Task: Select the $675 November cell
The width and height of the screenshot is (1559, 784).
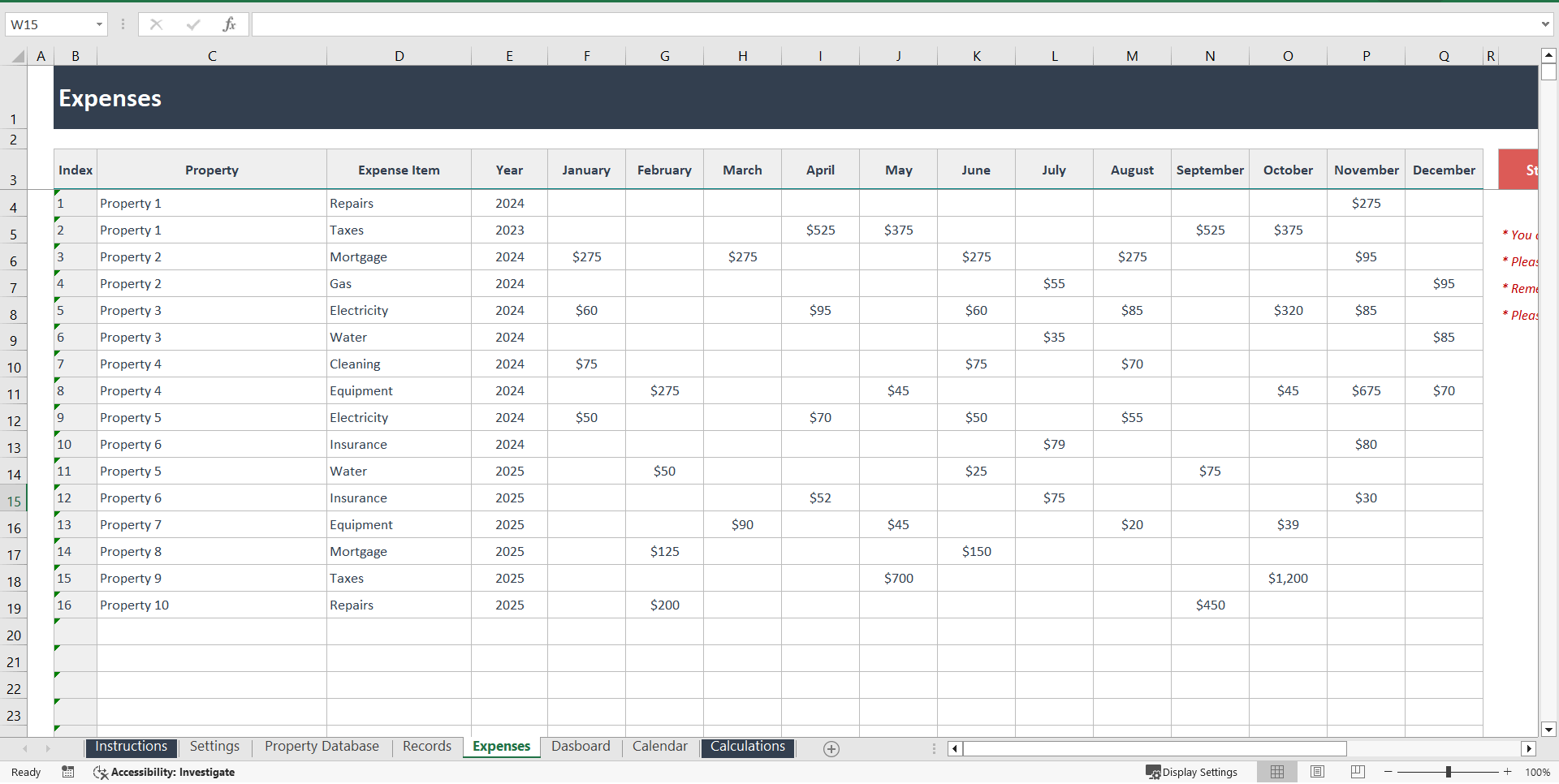Action: [1366, 390]
